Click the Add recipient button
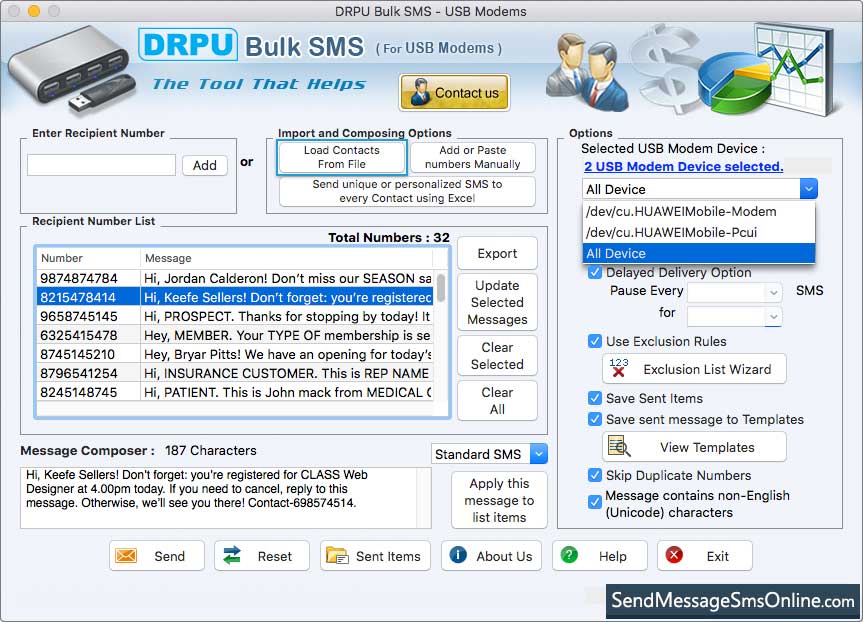This screenshot has height=622, width=863. click(205, 165)
